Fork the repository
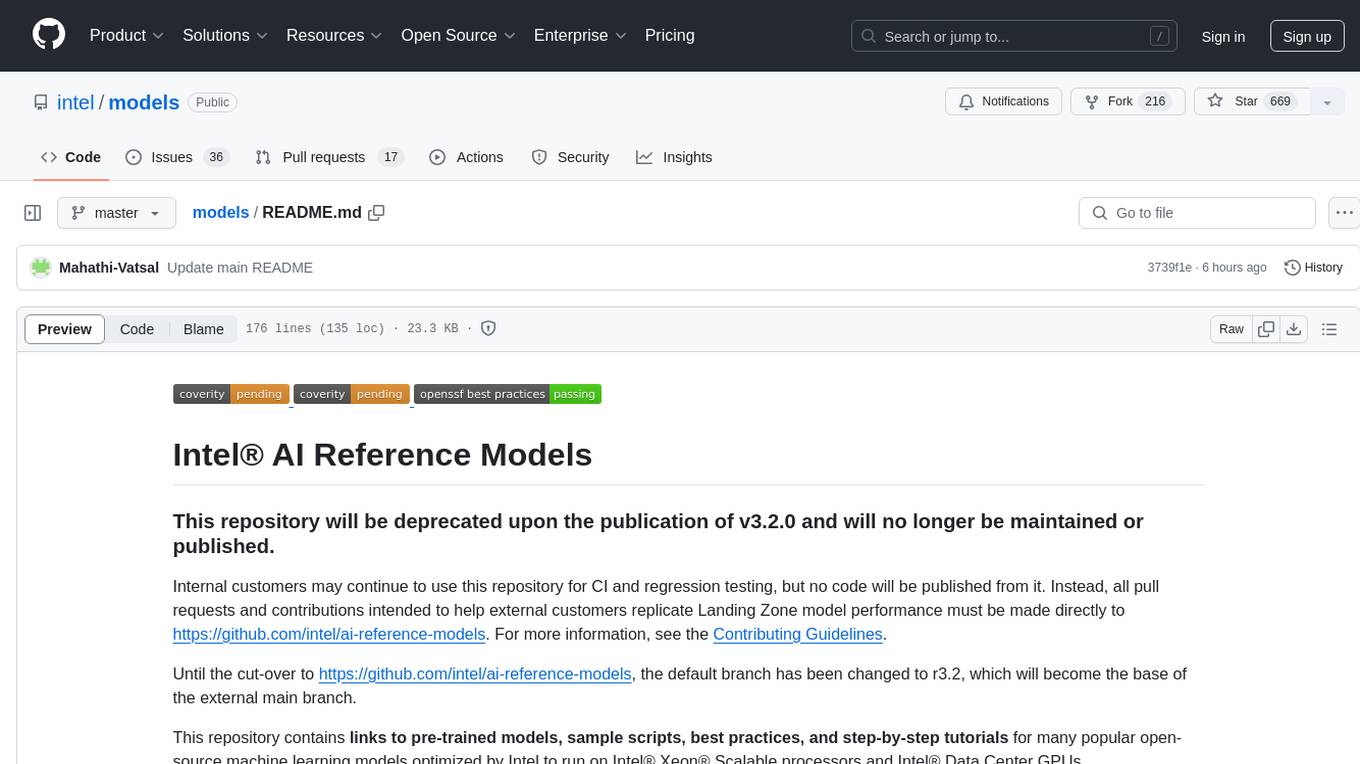Image resolution: width=1360 pixels, height=764 pixels. click(x=1128, y=101)
